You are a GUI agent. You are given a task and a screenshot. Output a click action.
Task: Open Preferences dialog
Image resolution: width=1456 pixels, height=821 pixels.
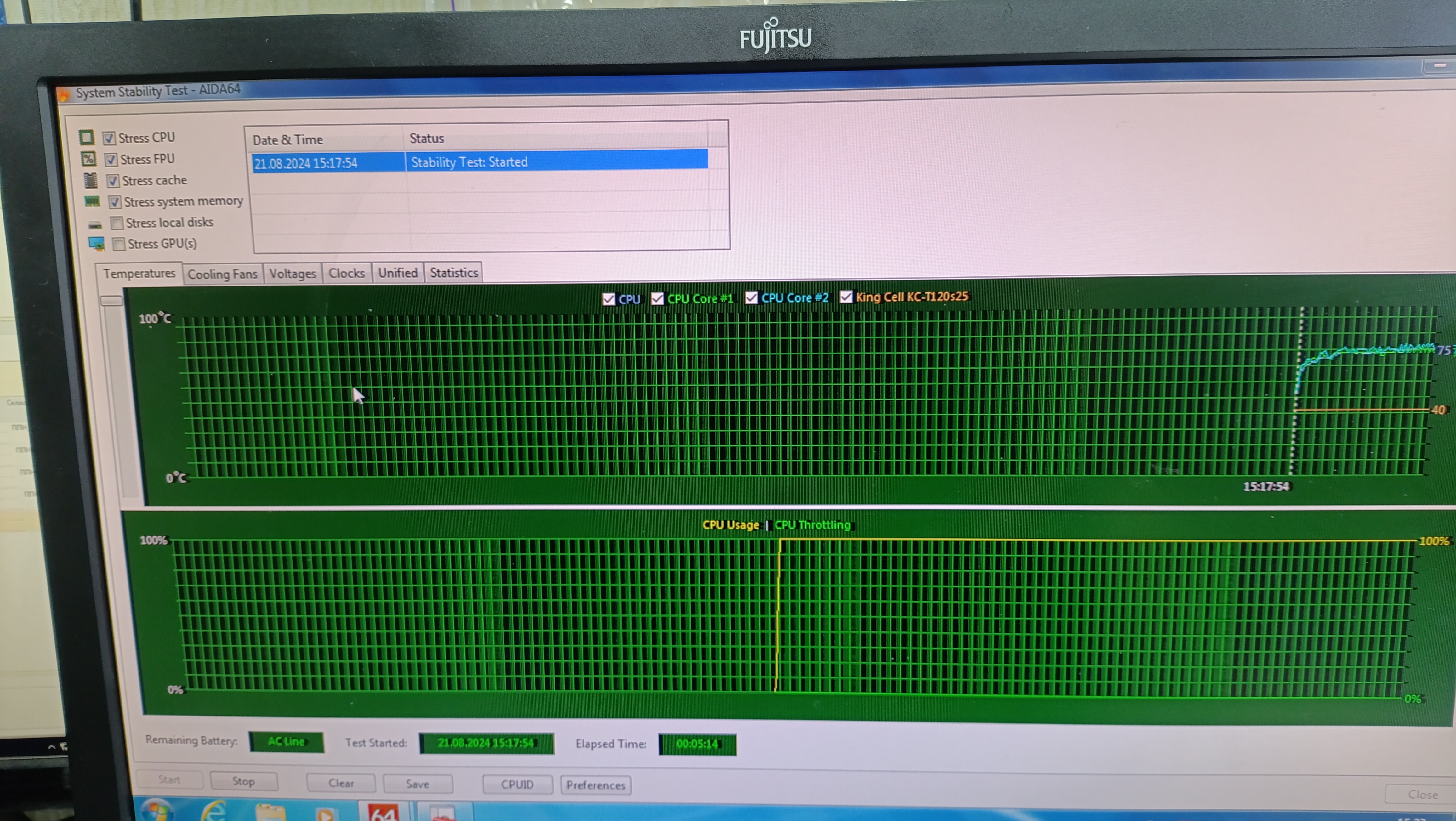click(x=596, y=785)
